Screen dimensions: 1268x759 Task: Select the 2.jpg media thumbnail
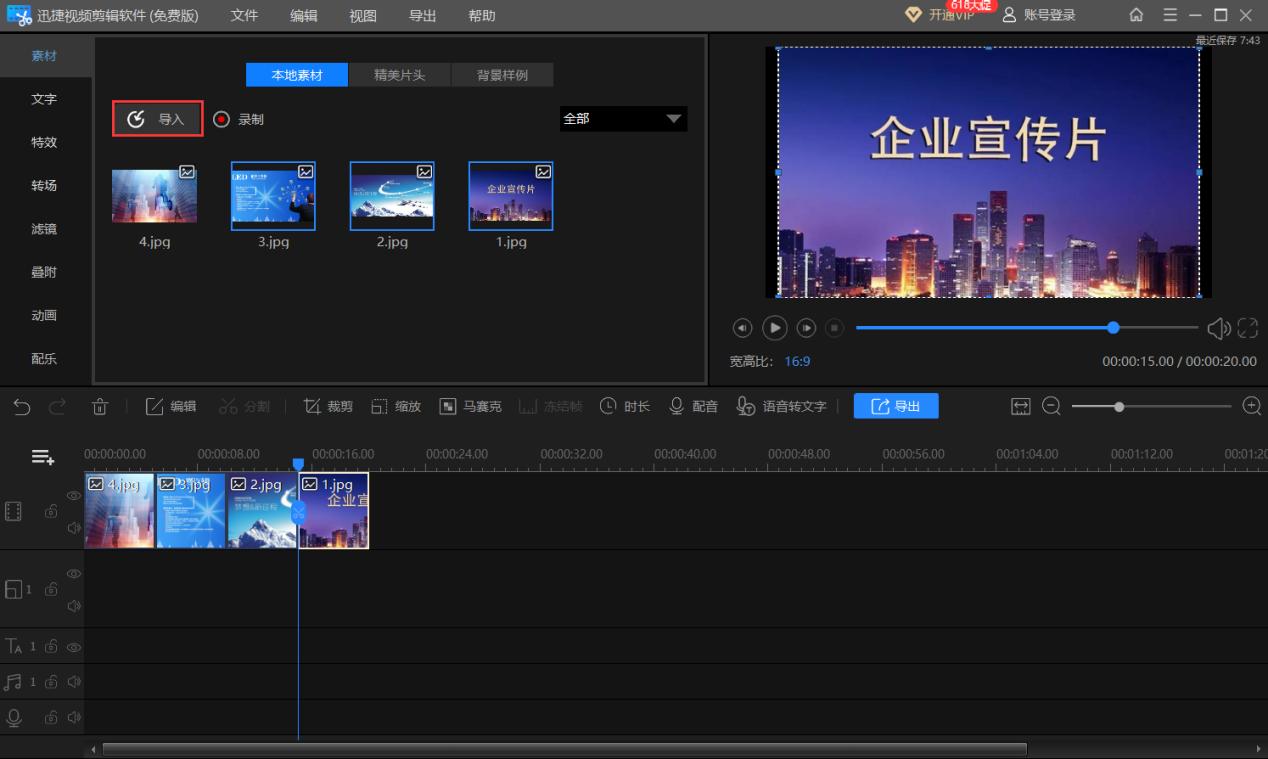(392, 196)
